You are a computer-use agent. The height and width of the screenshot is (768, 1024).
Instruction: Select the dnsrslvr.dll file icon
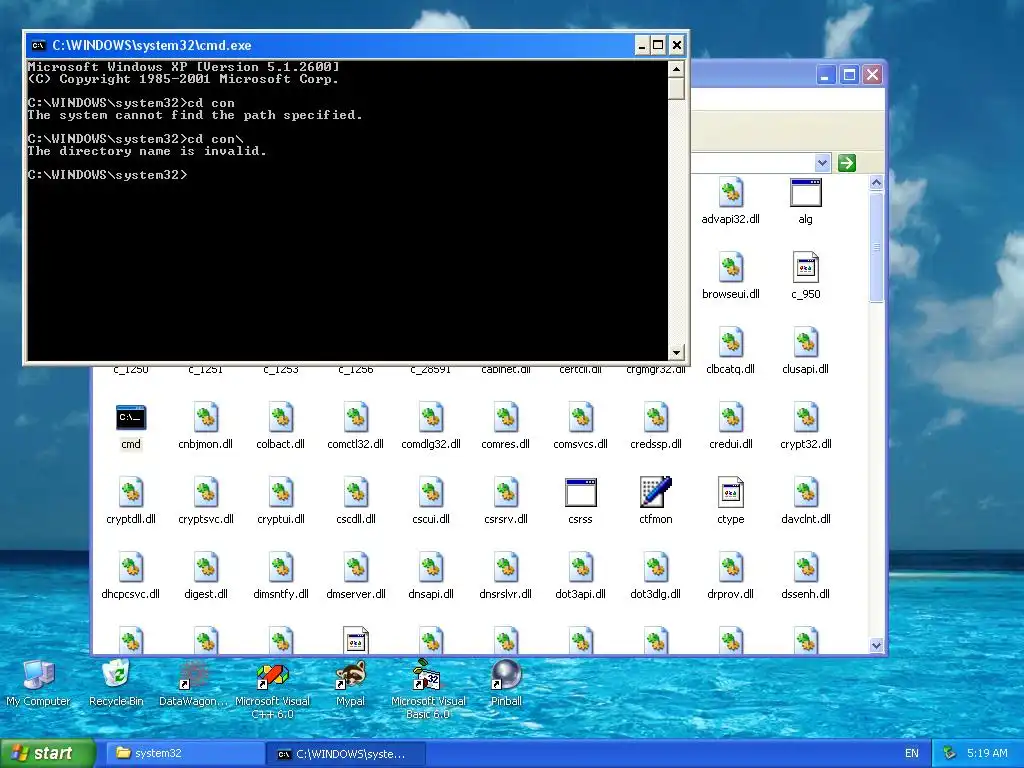(505, 568)
